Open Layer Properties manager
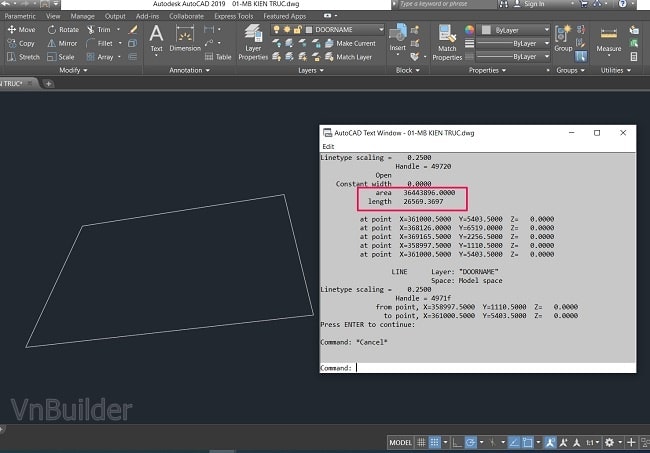Screen dimensions: 650x453 tap(253, 43)
